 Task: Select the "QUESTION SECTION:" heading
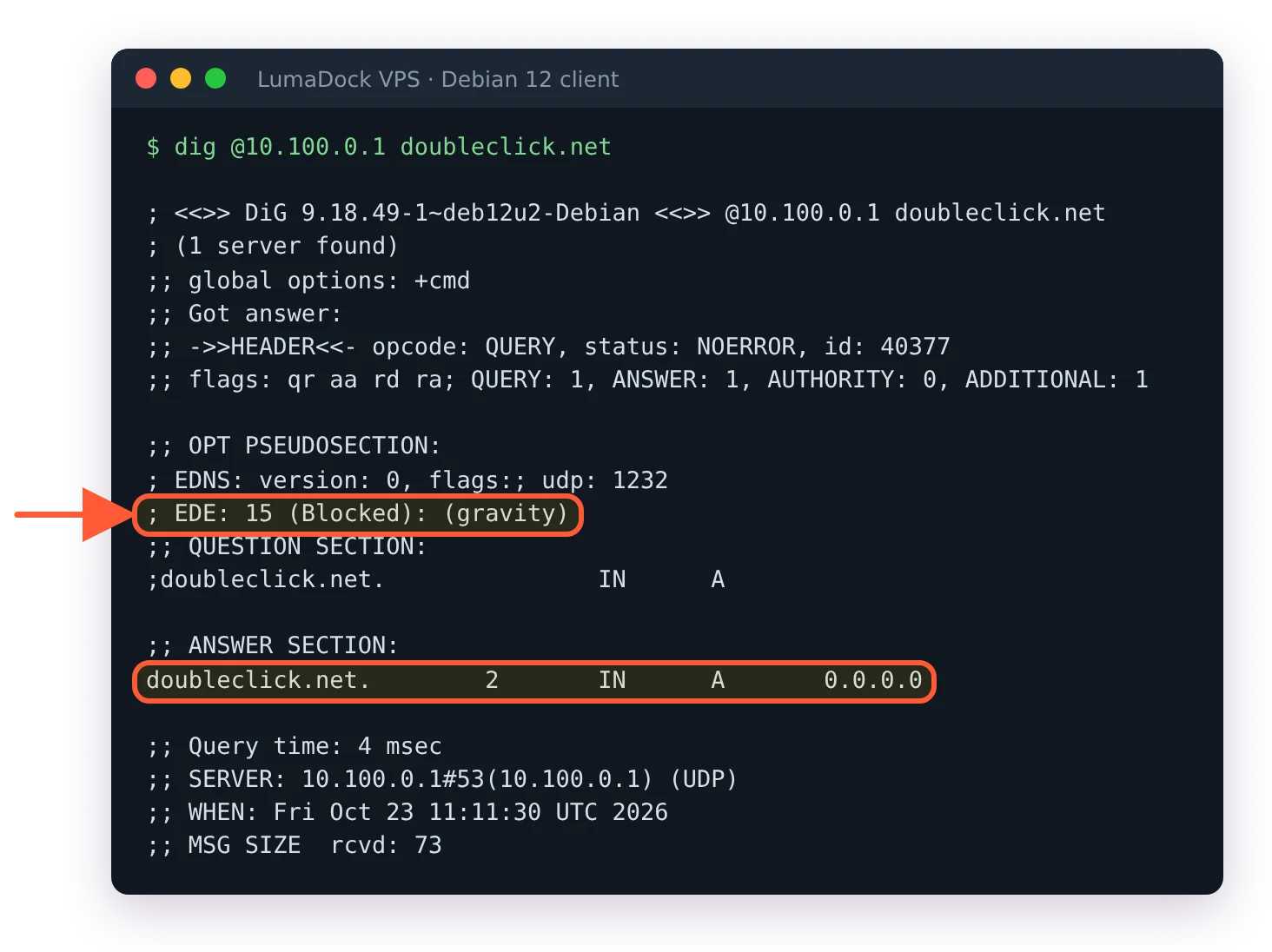(x=287, y=546)
